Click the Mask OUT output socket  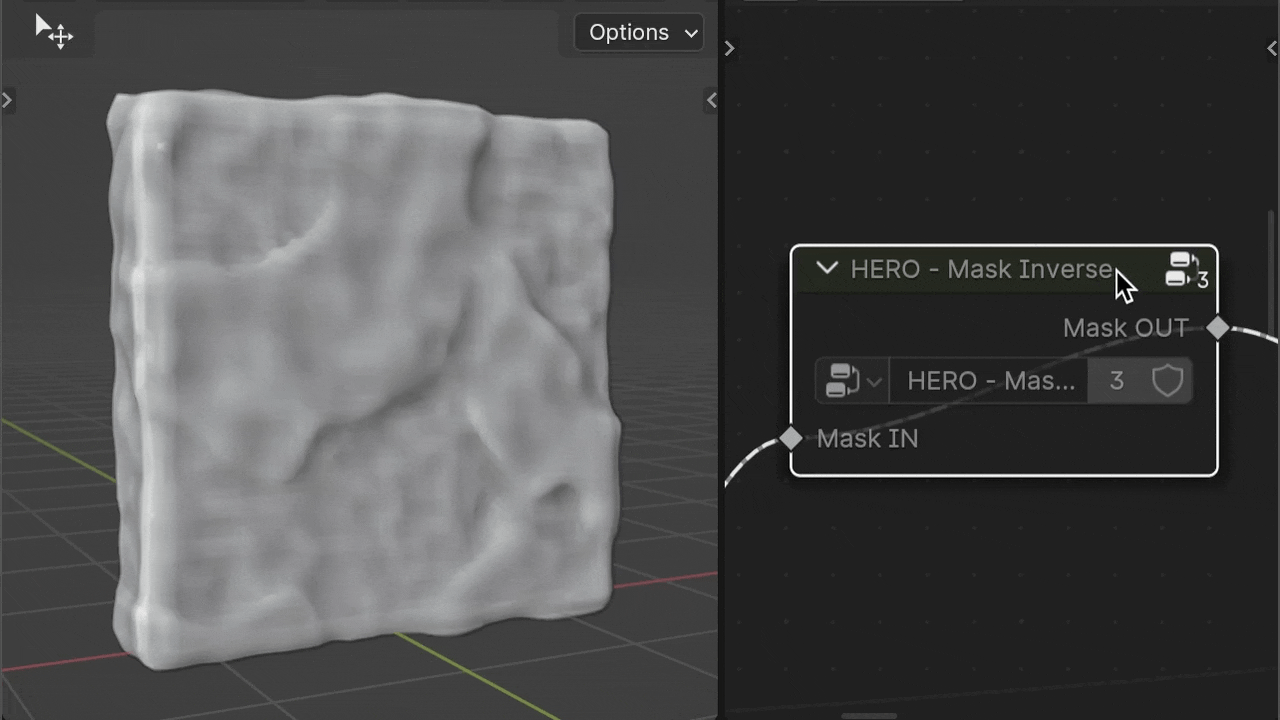point(1218,327)
